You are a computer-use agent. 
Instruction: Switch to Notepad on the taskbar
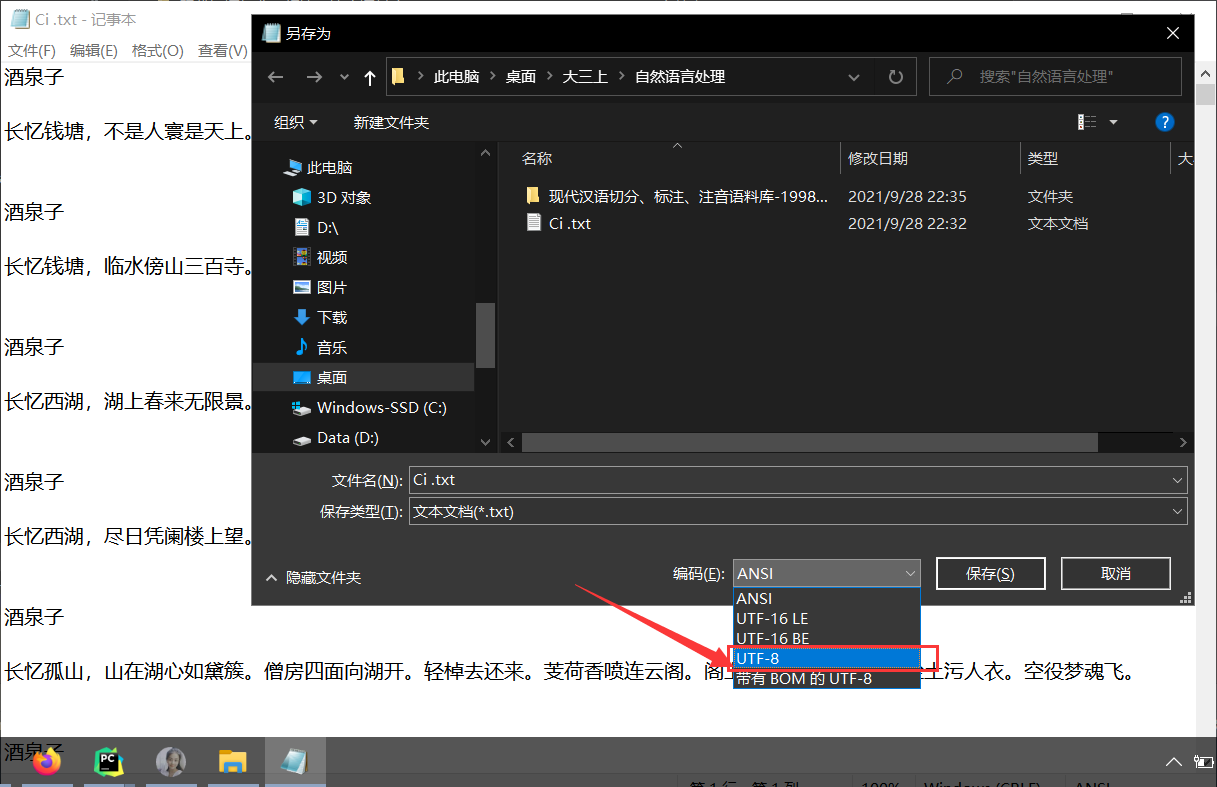click(x=295, y=762)
